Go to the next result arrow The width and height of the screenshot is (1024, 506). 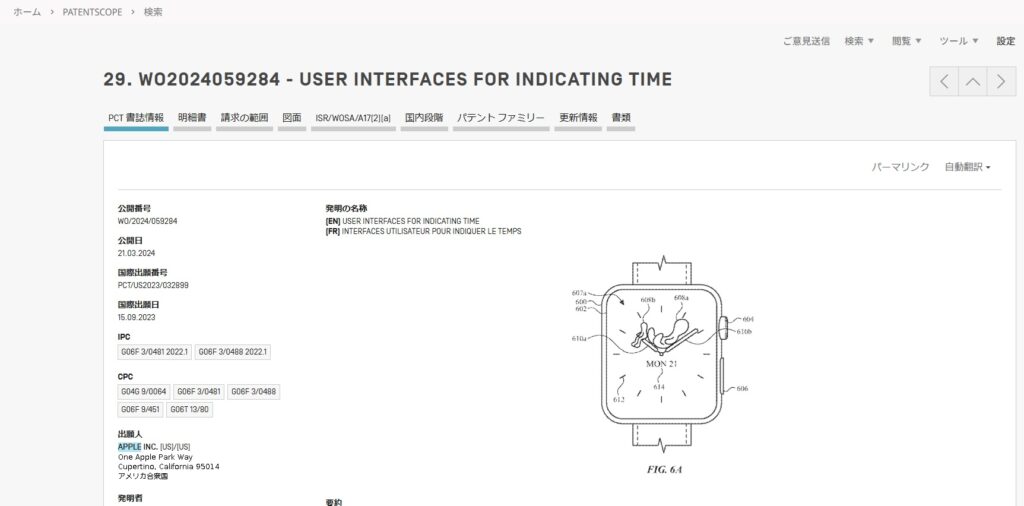pyautogui.click(x=1001, y=82)
